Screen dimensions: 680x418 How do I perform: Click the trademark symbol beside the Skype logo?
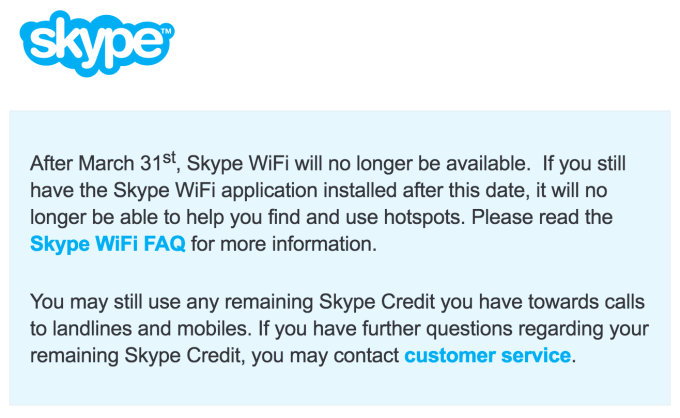pos(166,32)
